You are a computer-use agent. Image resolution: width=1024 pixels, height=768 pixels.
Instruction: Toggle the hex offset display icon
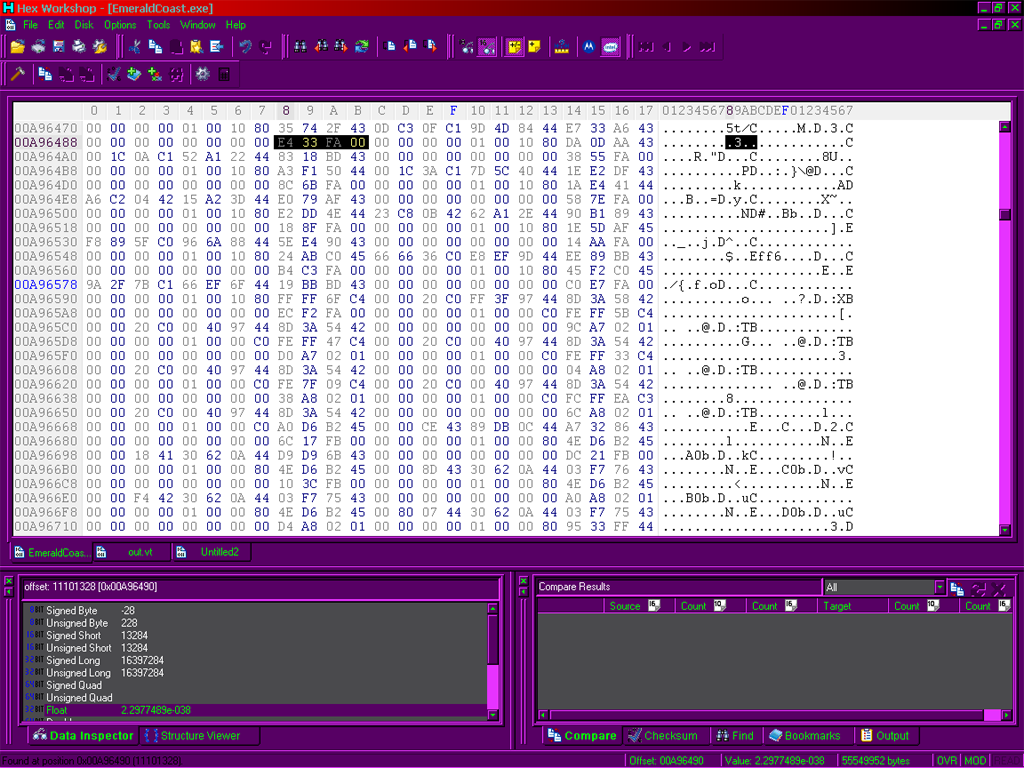[x=487, y=46]
